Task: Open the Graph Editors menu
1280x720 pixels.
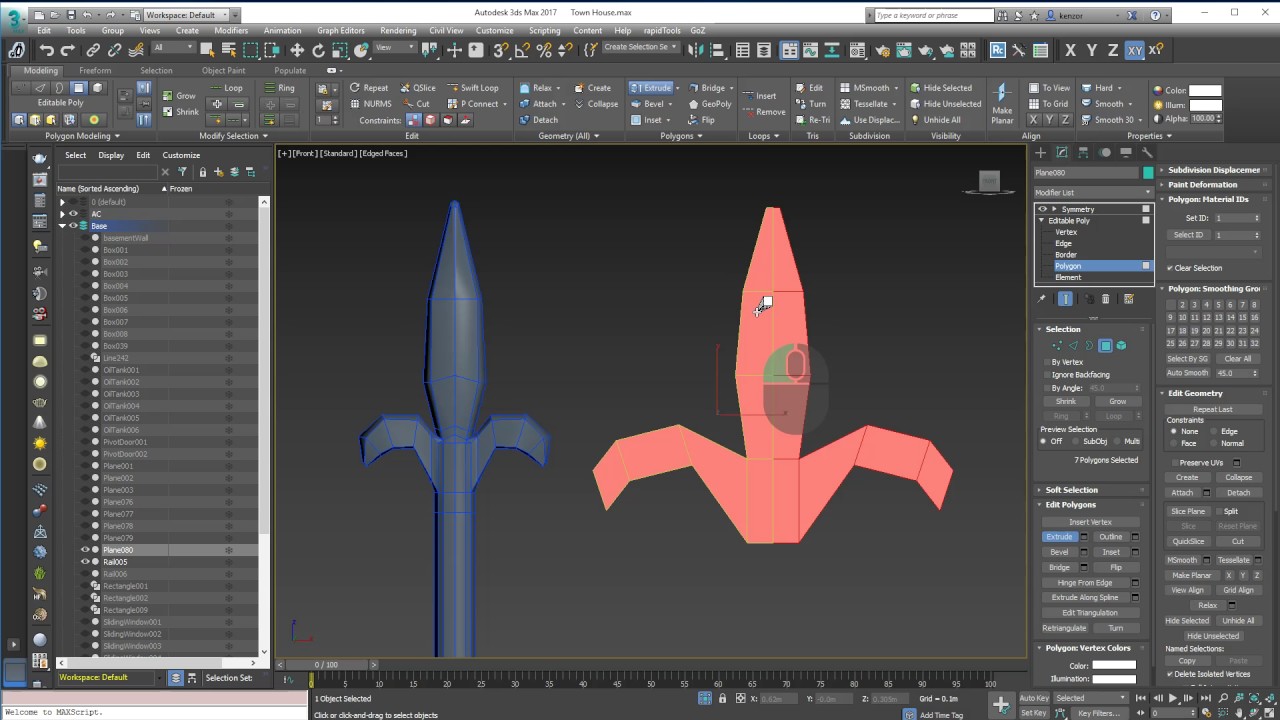Action: [x=341, y=31]
